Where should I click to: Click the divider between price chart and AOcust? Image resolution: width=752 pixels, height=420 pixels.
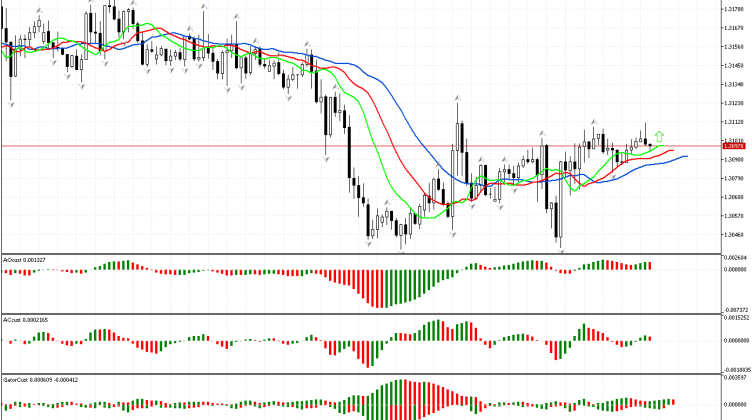pyautogui.click(x=360, y=252)
